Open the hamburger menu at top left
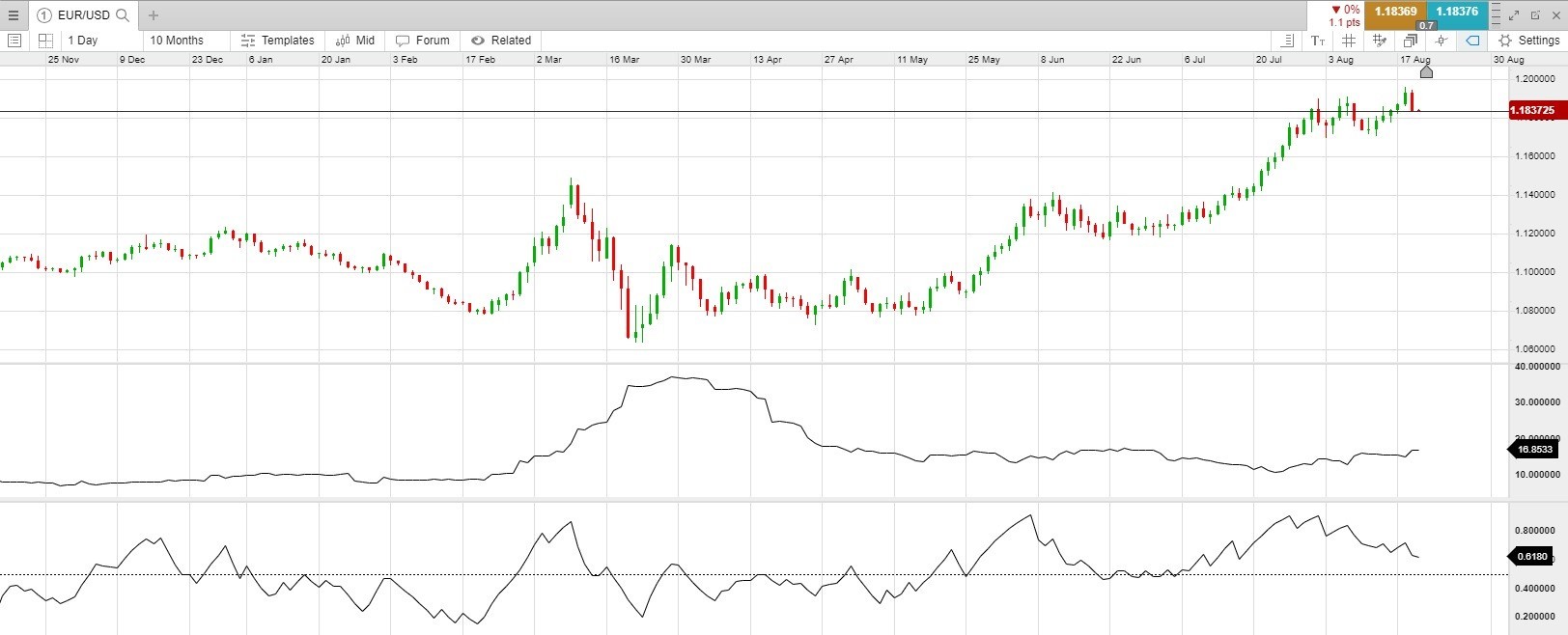The height and width of the screenshot is (635, 1568). click(x=13, y=15)
